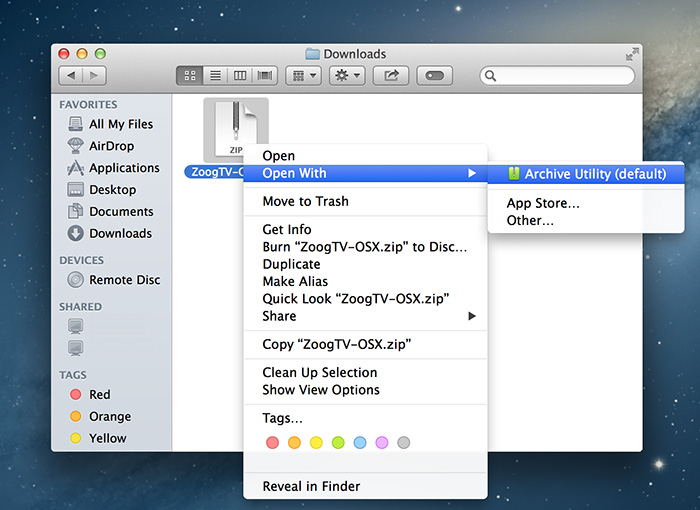Click the search magnifier icon

490,75
